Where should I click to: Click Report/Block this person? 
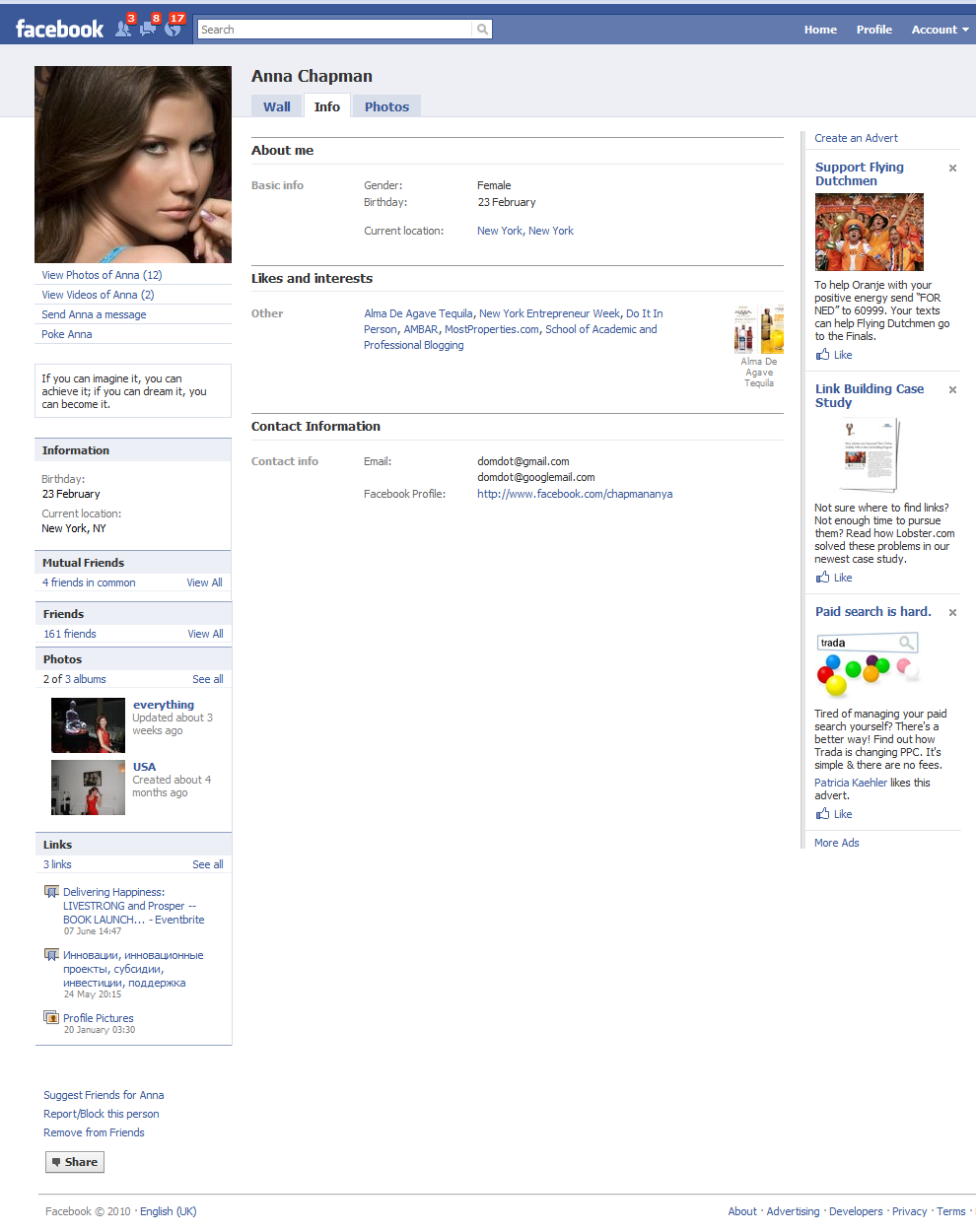[x=101, y=1114]
